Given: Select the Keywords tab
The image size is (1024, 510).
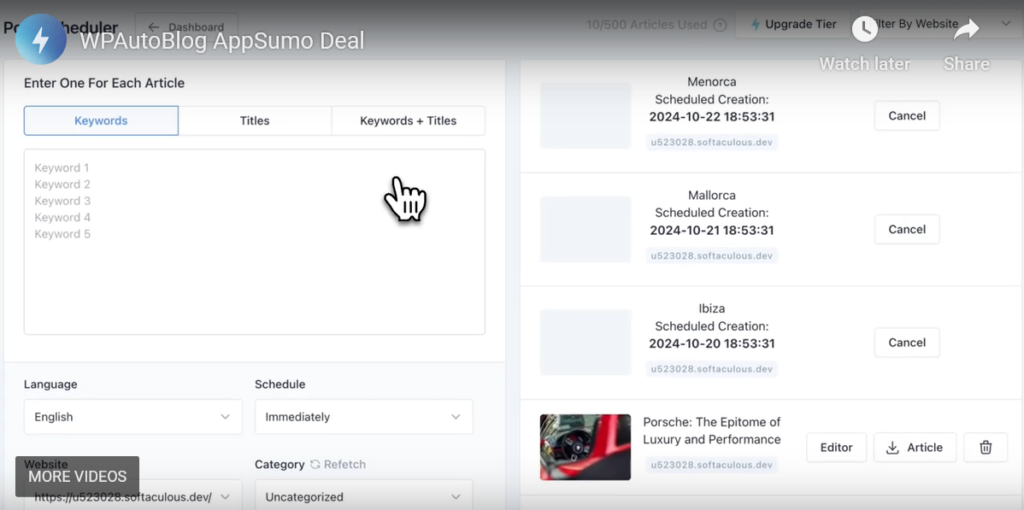Looking at the screenshot, I should coord(101,121).
